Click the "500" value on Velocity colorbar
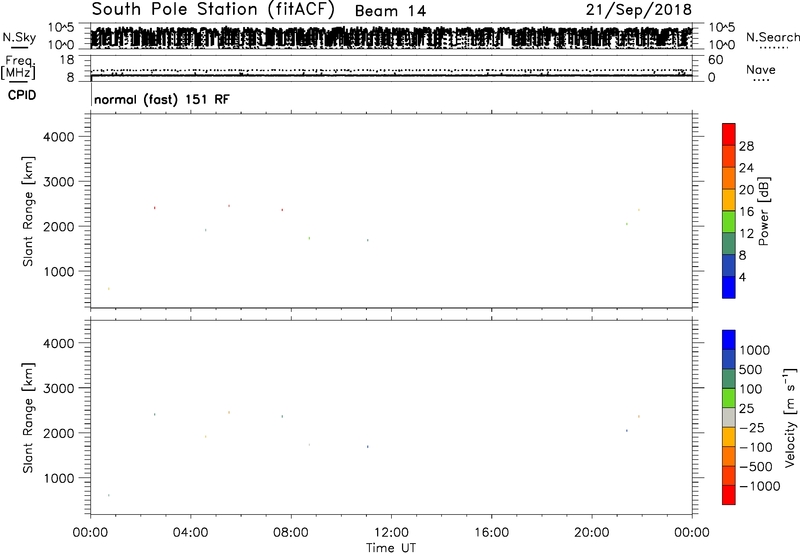Image resolution: width=800 pixels, height=554 pixels. [x=752, y=370]
